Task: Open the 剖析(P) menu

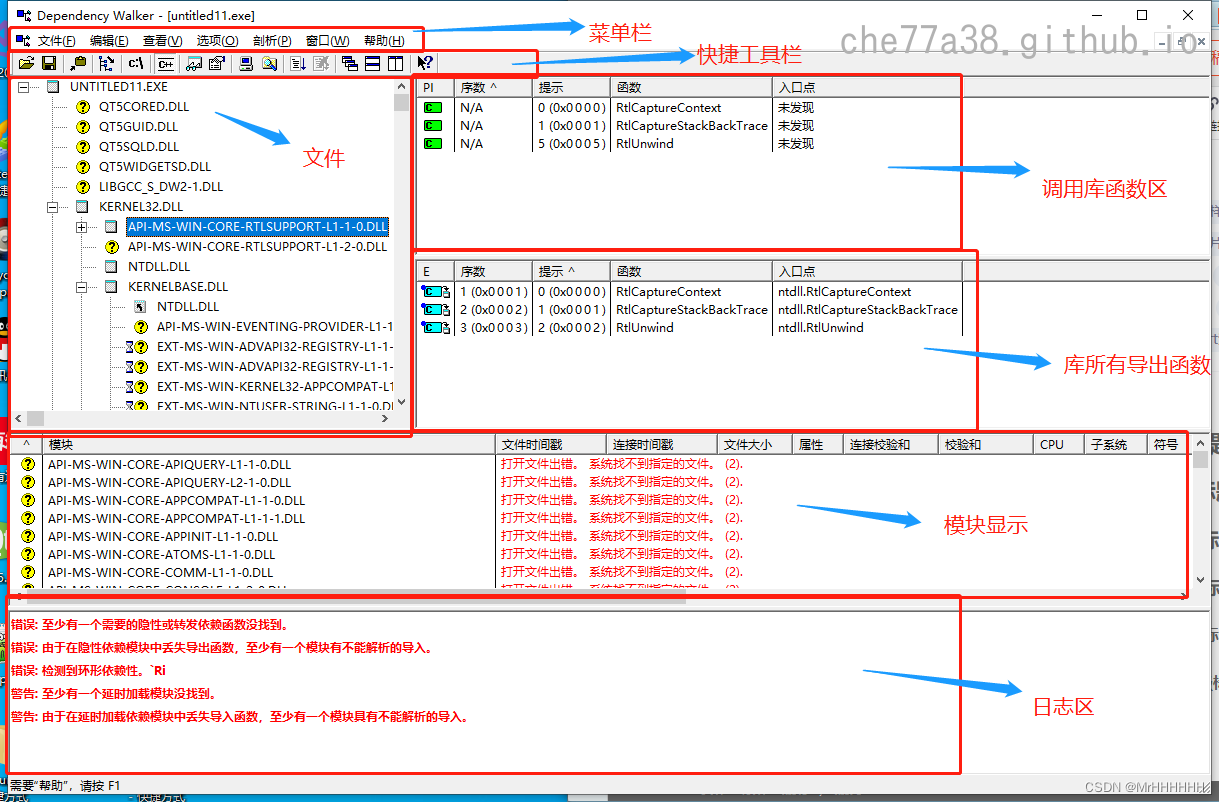Action: click(272, 41)
